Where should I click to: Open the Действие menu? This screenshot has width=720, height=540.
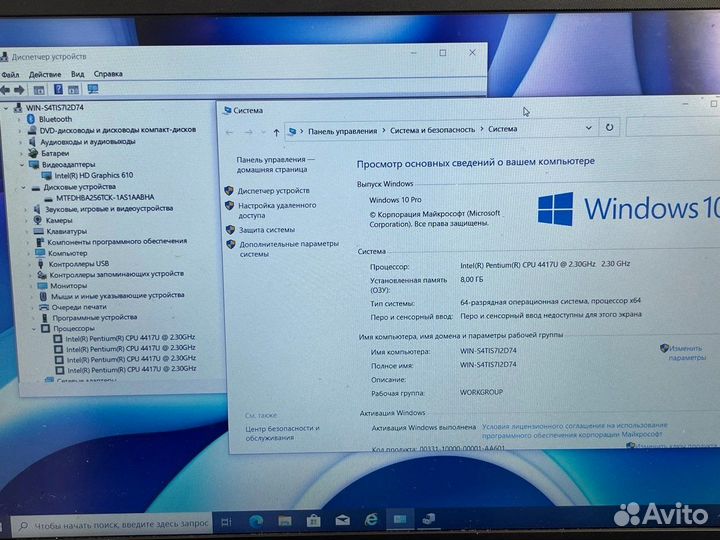click(x=45, y=74)
